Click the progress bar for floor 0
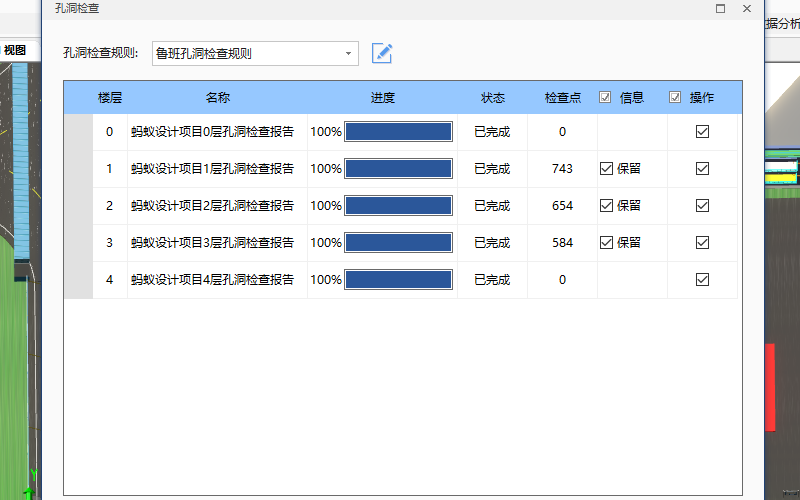Screen dimensions: 800x500 pyautogui.click(x=398, y=132)
